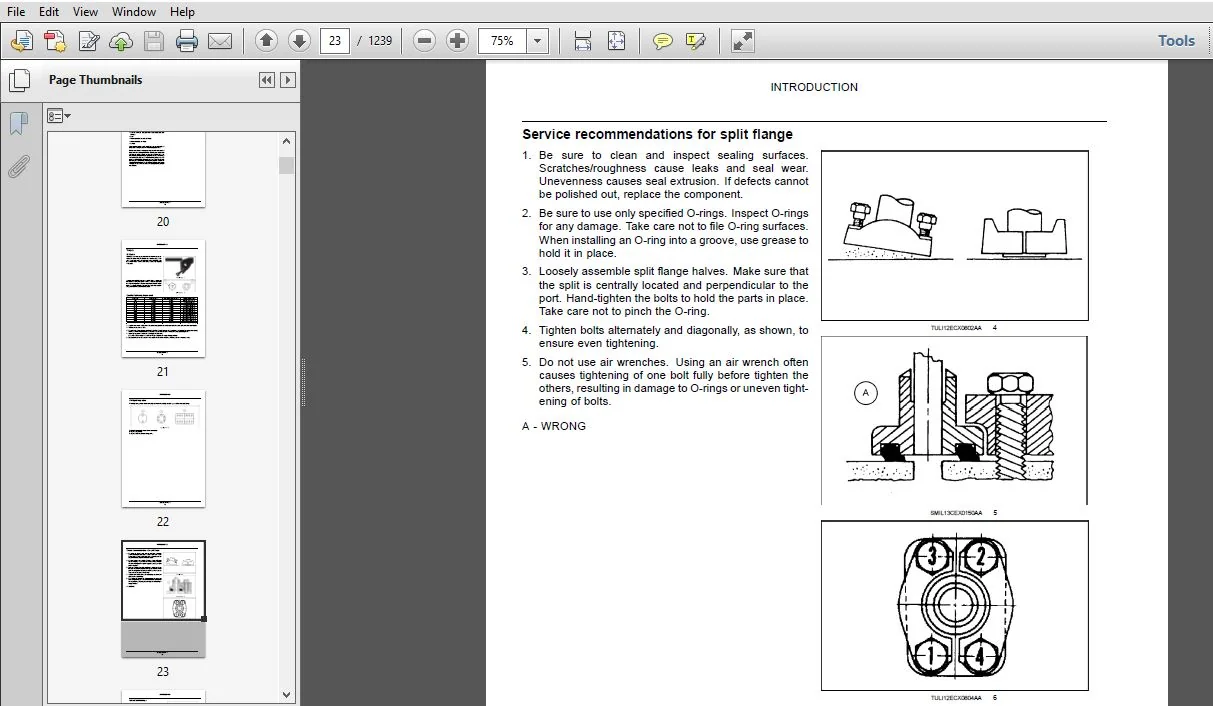Image resolution: width=1213 pixels, height=706 pixels.
Task: Open the thumbnails options menu dropdown
Action: [x=60, y=116]
